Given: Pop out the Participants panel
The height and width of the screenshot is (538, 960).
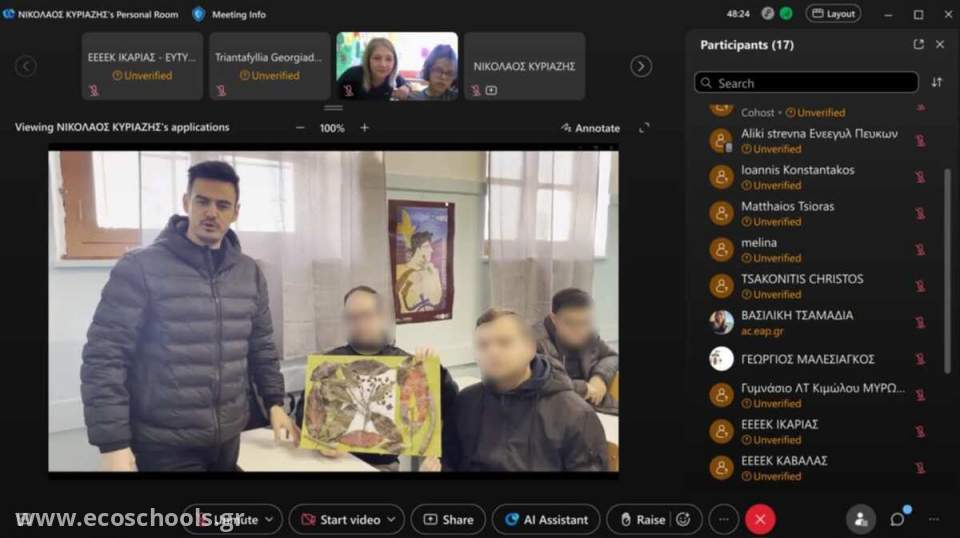Looking at the screenshot, I should click(918, 45).
